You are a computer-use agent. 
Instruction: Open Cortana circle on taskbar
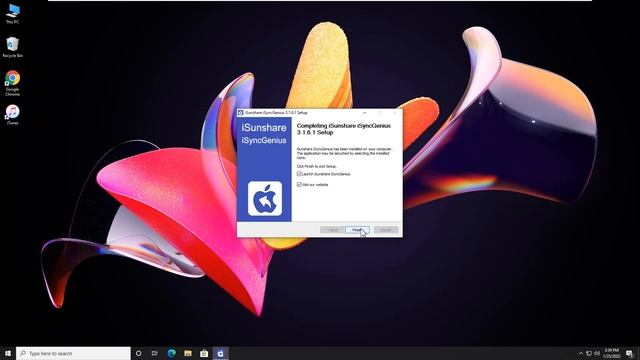coord(138,353)
